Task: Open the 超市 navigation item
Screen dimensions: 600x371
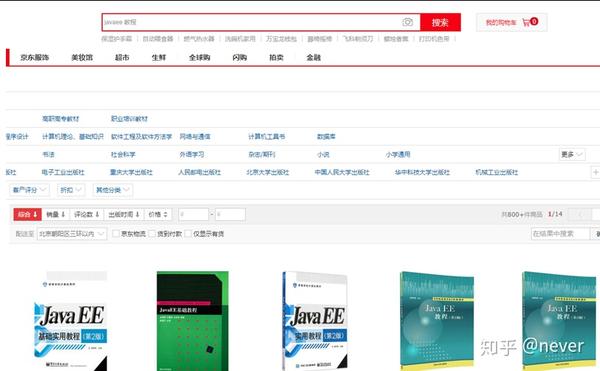Action: click(122, 57)
